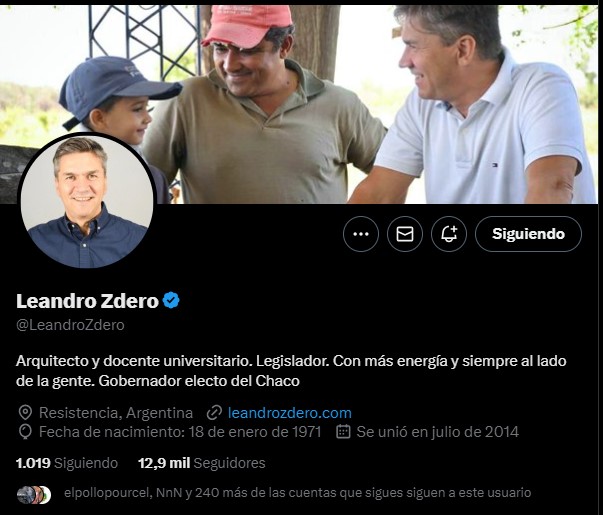
Task: Open the three-dot more options menu
Action: pos(361,234)
